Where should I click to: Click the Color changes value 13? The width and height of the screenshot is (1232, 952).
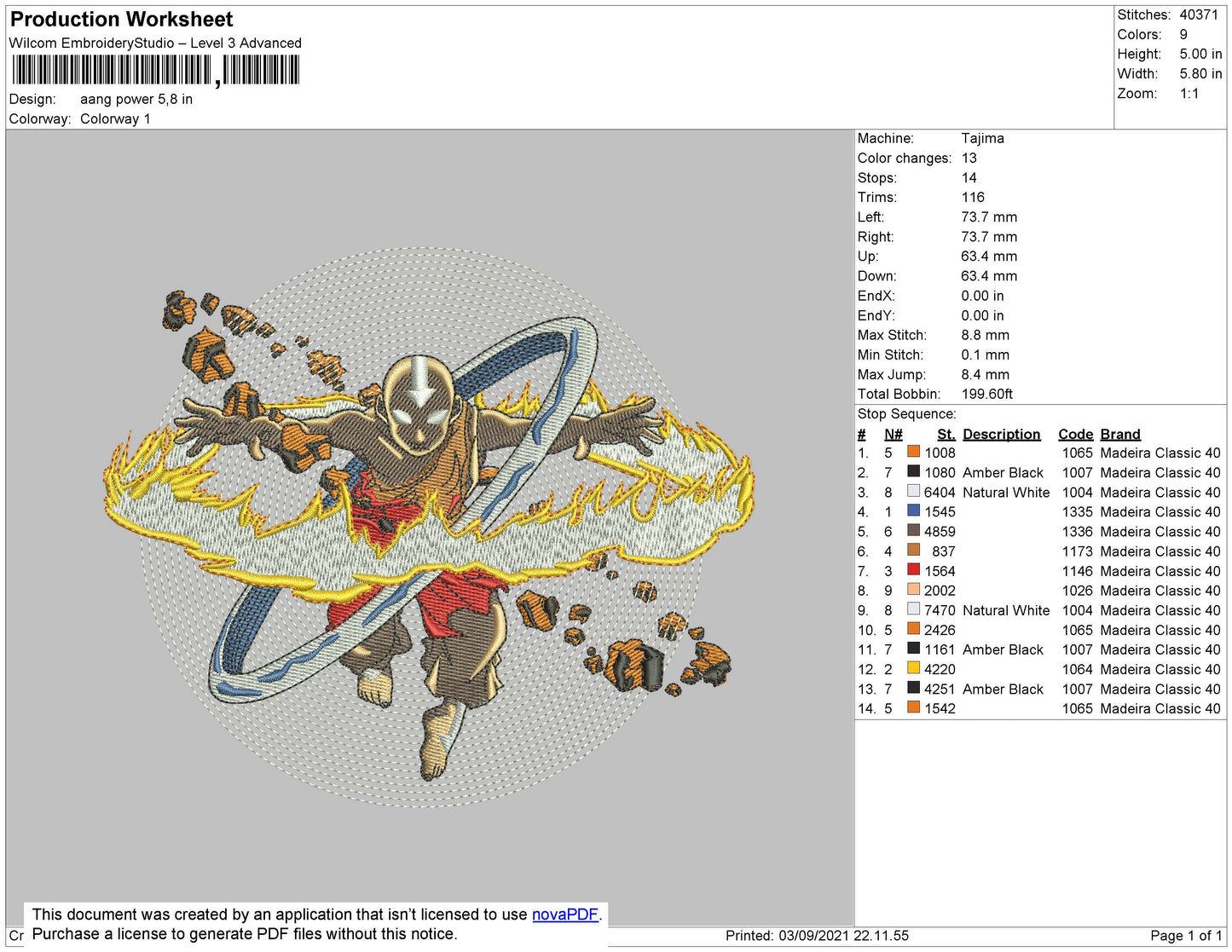tap(969, 158)
